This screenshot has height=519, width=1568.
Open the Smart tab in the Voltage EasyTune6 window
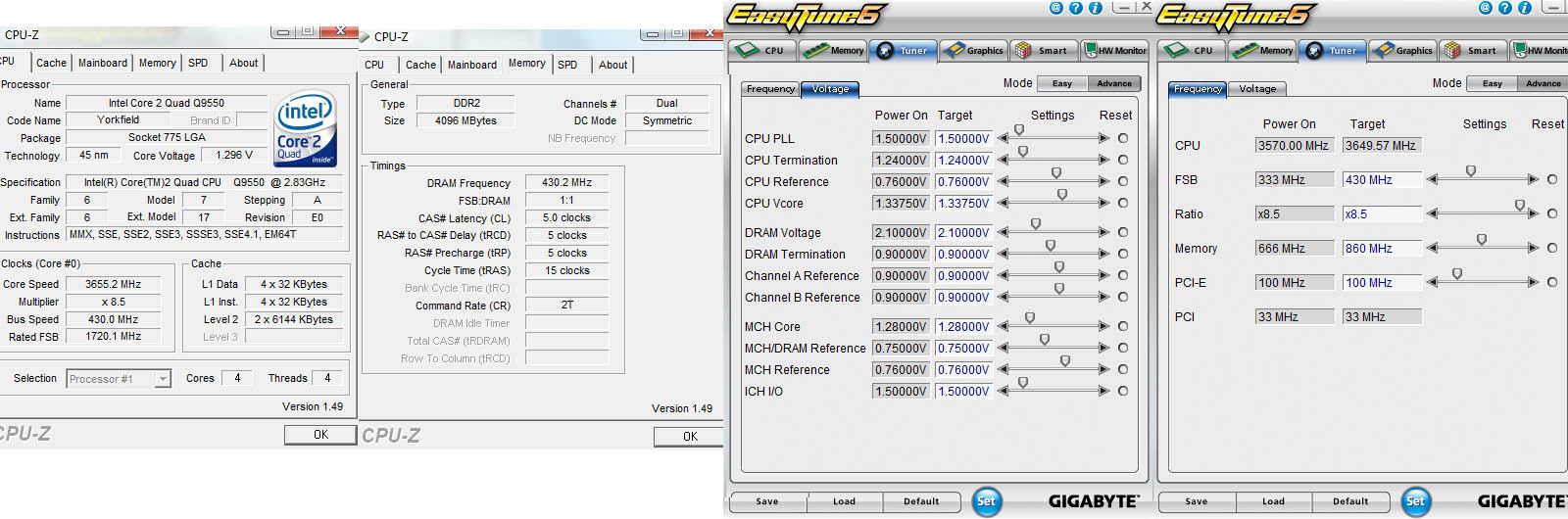point(1043,51)
